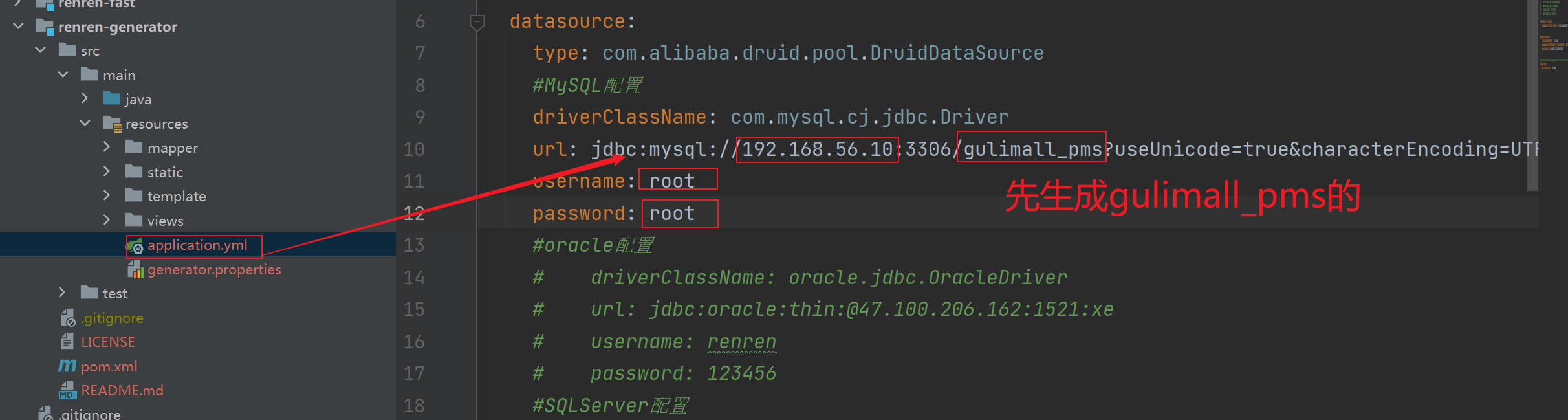Viewport: 1568px width, 420px height.
Task: Click 'com.mysql.cj.jdbc.Driver' value
Action: 869,117
